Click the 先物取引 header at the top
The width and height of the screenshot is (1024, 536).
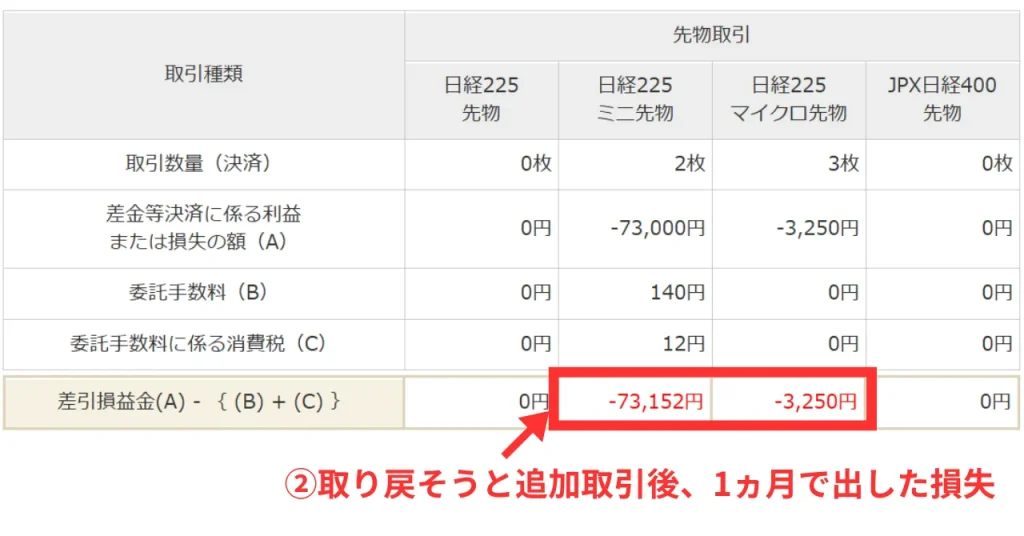[711, 36]
